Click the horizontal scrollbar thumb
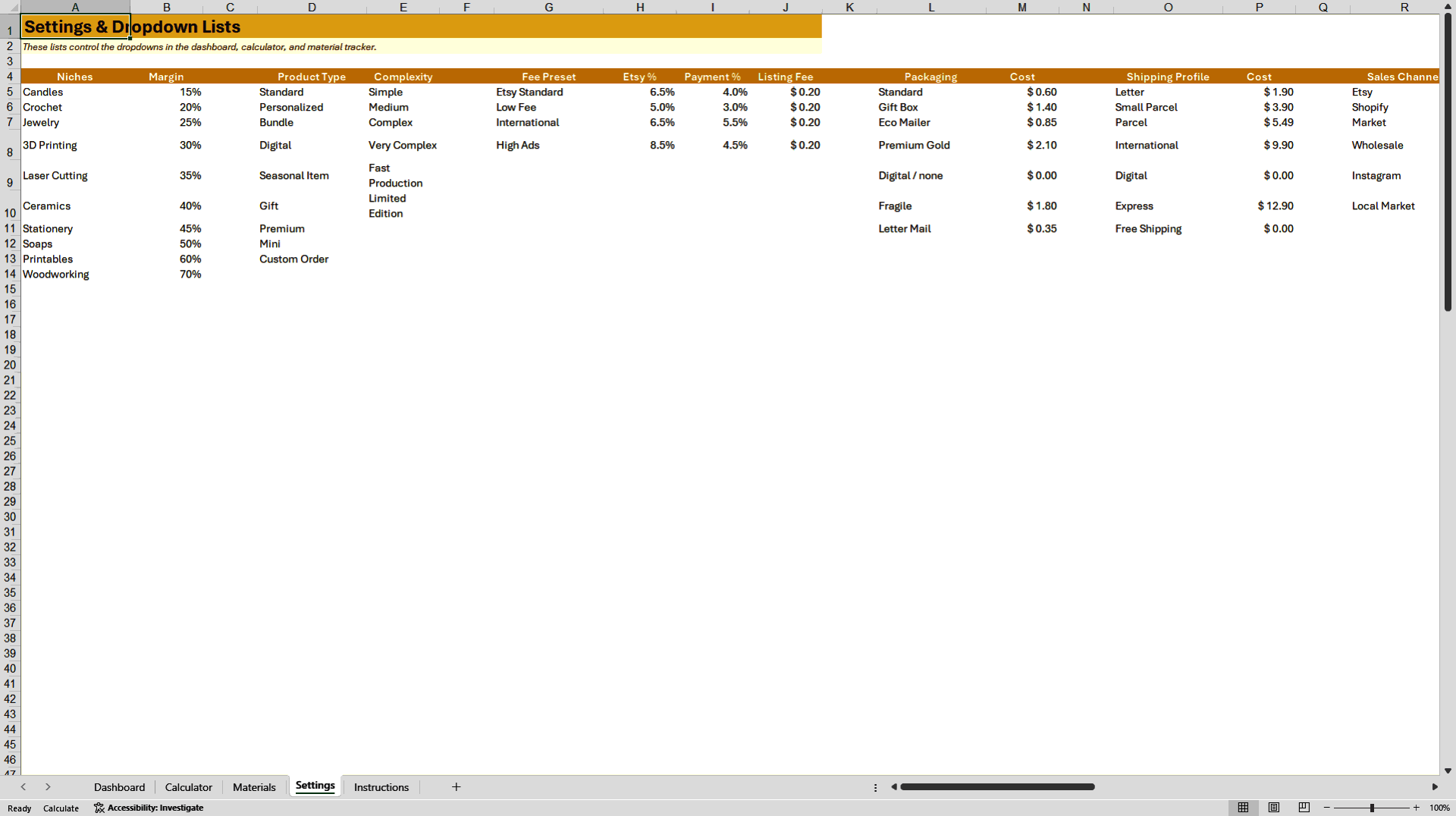The image size is (1456, 816). (x=997, y=787)
